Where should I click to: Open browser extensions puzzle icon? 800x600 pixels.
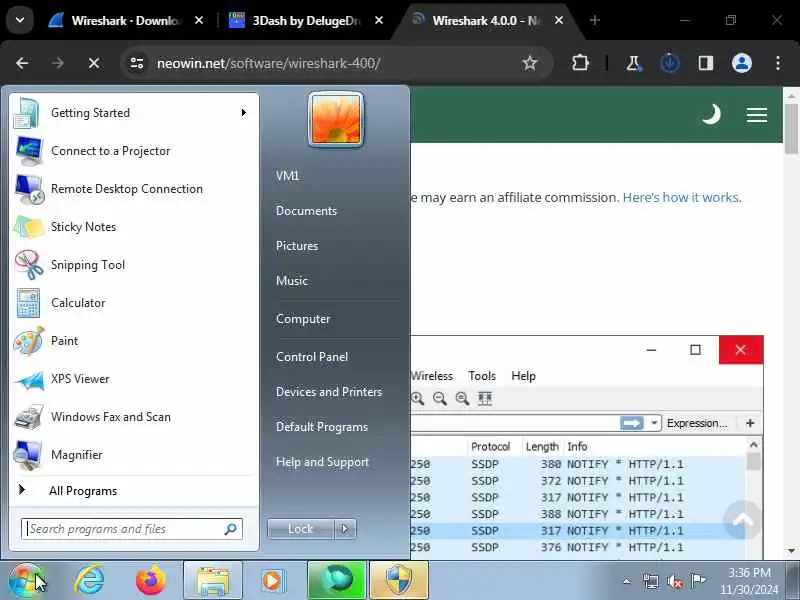[580, 63]
